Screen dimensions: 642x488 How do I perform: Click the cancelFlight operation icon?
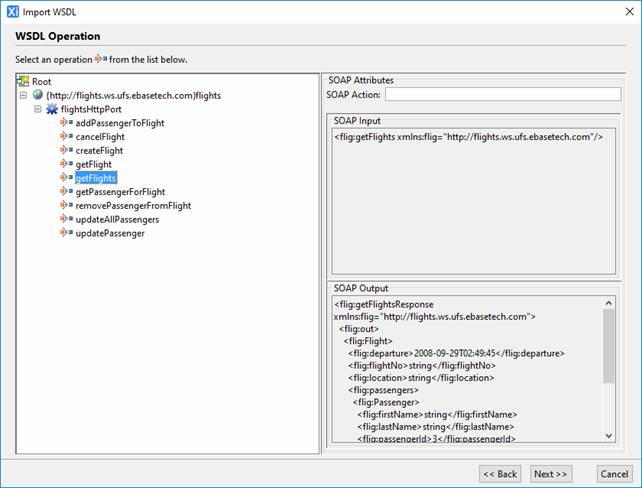(x=67, y=137)
